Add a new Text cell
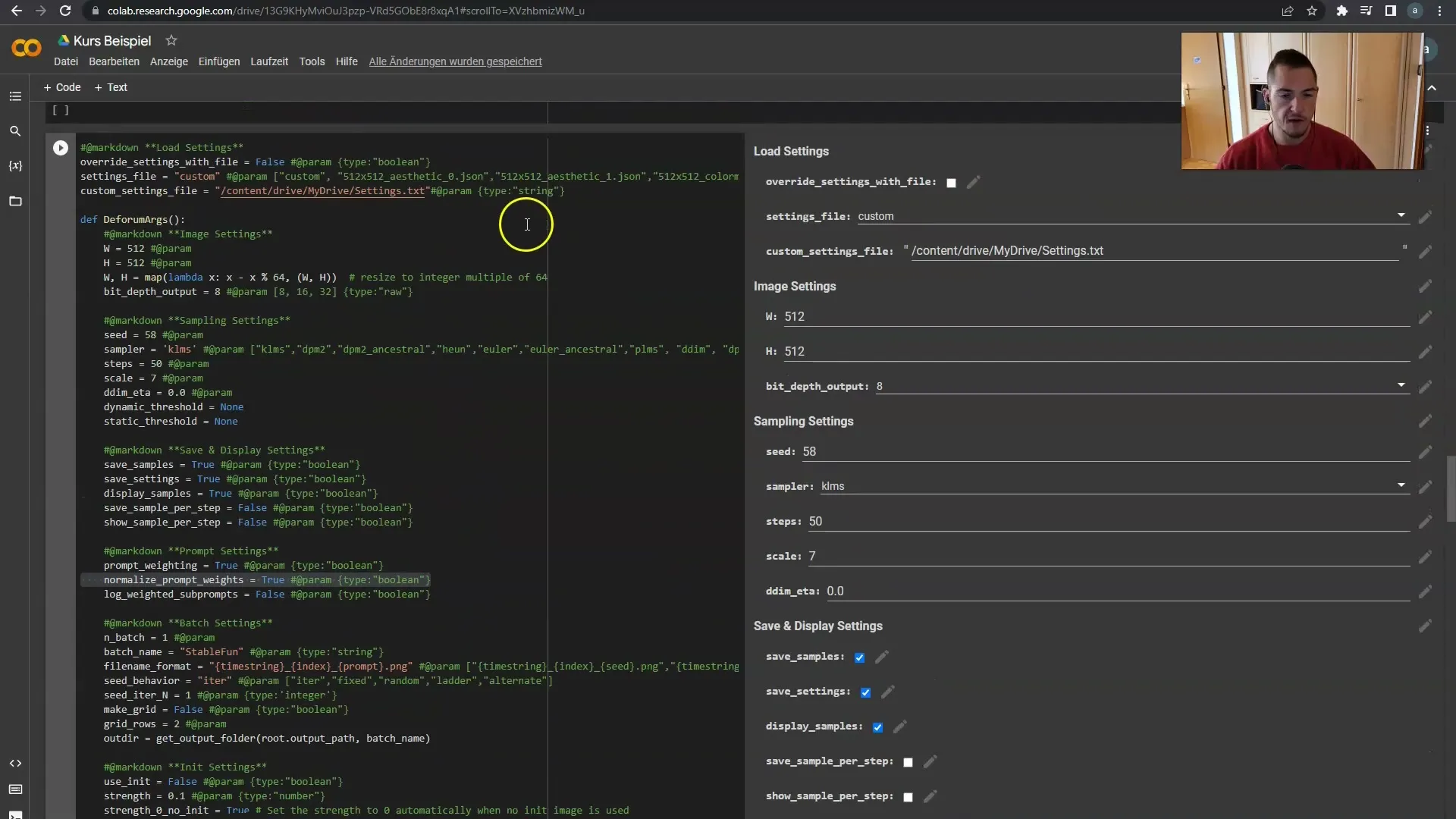The height and width of the screenshot is (819, 1456). coord(111,87)
